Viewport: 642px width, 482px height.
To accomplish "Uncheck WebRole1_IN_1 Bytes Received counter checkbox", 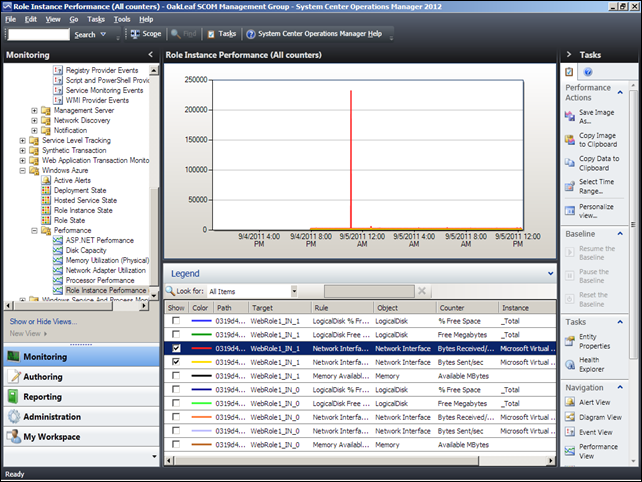I will 176,348.
